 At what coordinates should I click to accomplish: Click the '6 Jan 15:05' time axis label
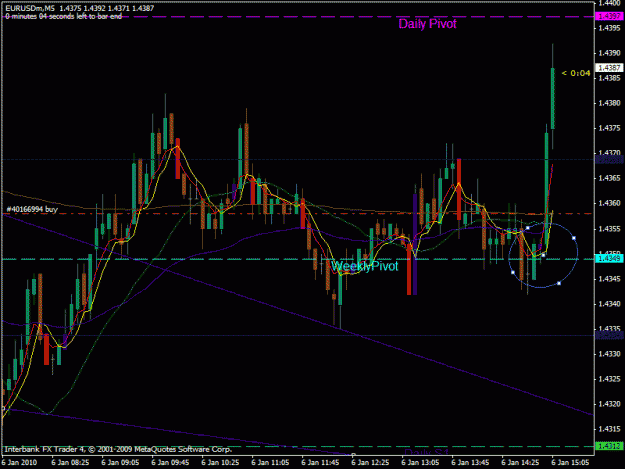click(570, 463)
